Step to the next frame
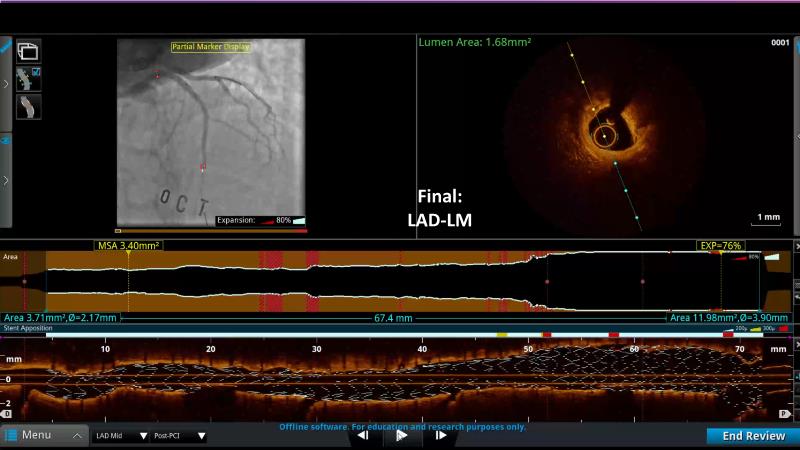Image resolution: width=800 pixels, height=450 pixels. point(440,436)
